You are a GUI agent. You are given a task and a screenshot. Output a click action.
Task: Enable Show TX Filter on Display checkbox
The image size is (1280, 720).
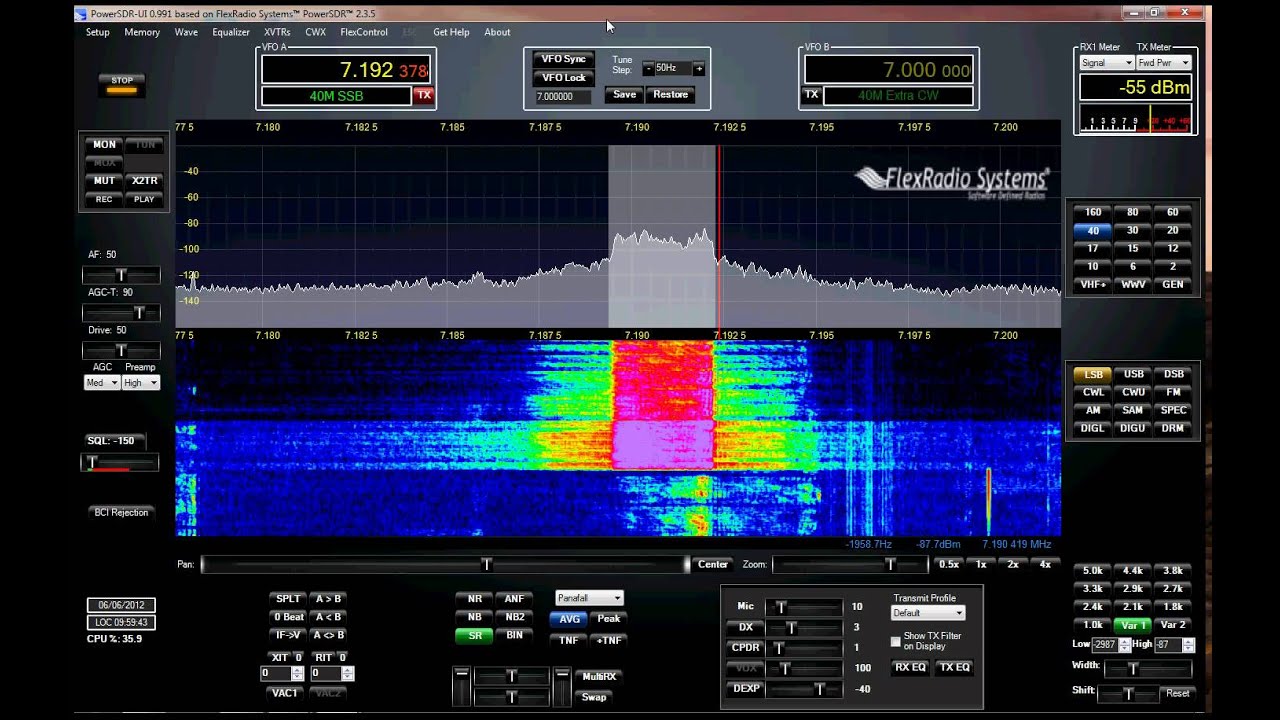896,641
